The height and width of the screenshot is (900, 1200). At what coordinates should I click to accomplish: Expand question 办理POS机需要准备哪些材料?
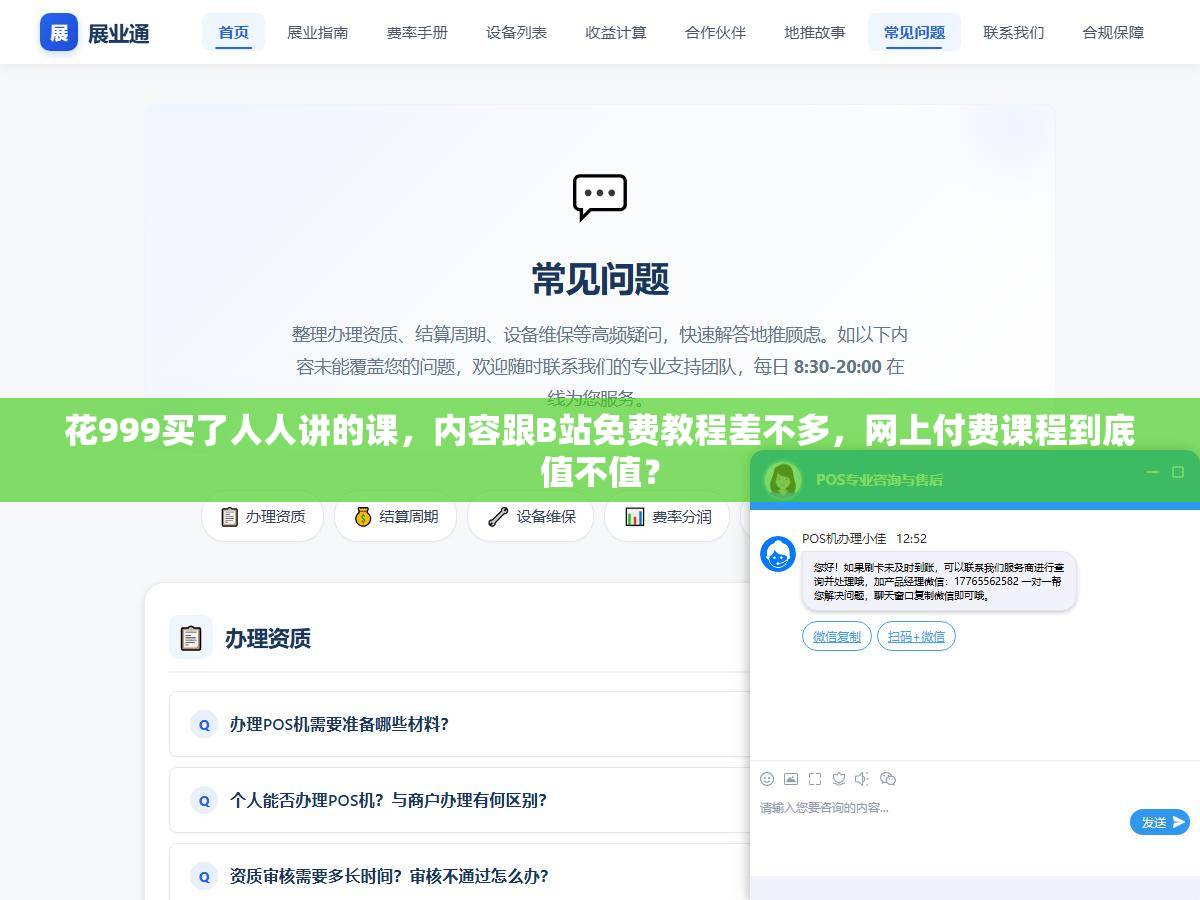(460, 724)
